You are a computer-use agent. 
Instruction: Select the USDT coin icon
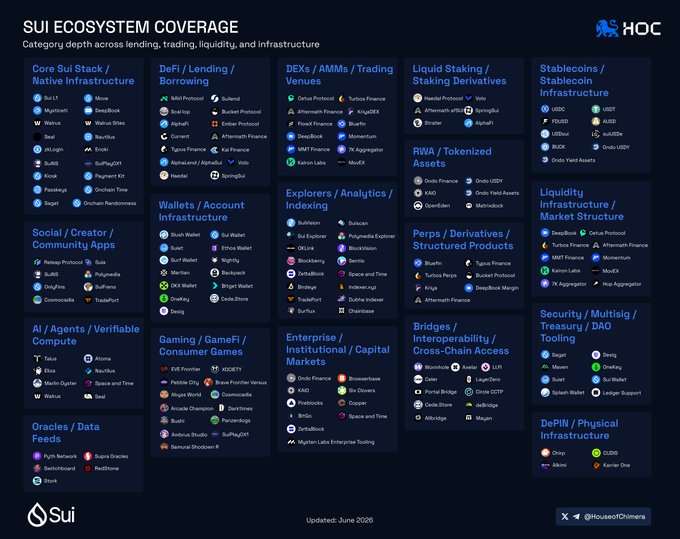click(x=596, y=109)
